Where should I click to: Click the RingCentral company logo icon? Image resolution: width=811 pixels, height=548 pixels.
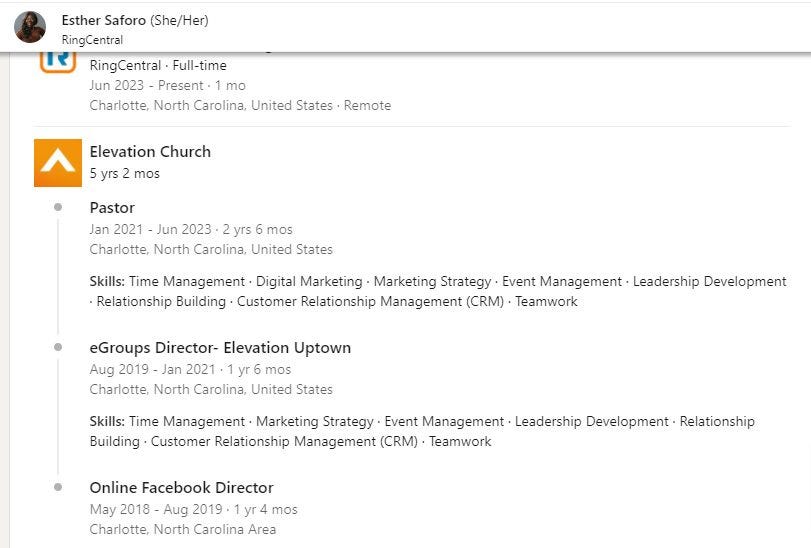pyautogui.click(x=58, y=62)
